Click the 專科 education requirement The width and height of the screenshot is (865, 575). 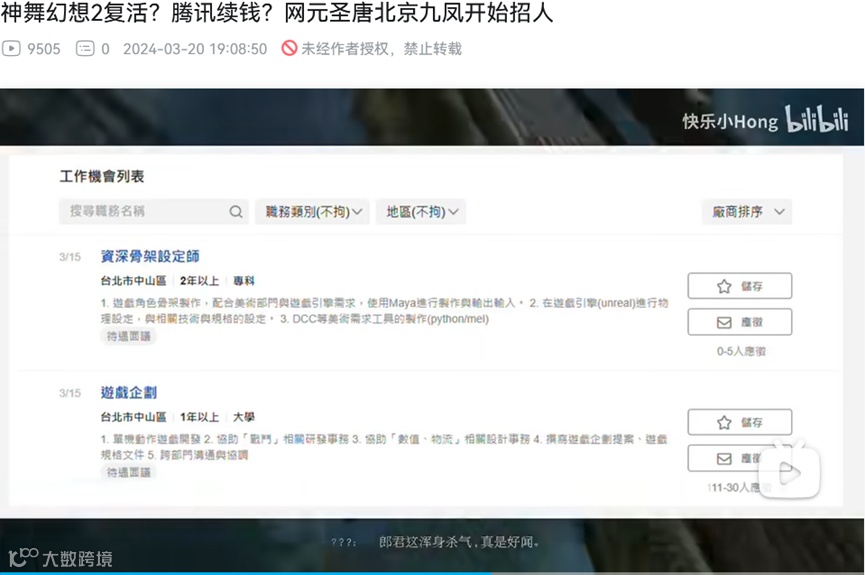(x=244, y=281)
